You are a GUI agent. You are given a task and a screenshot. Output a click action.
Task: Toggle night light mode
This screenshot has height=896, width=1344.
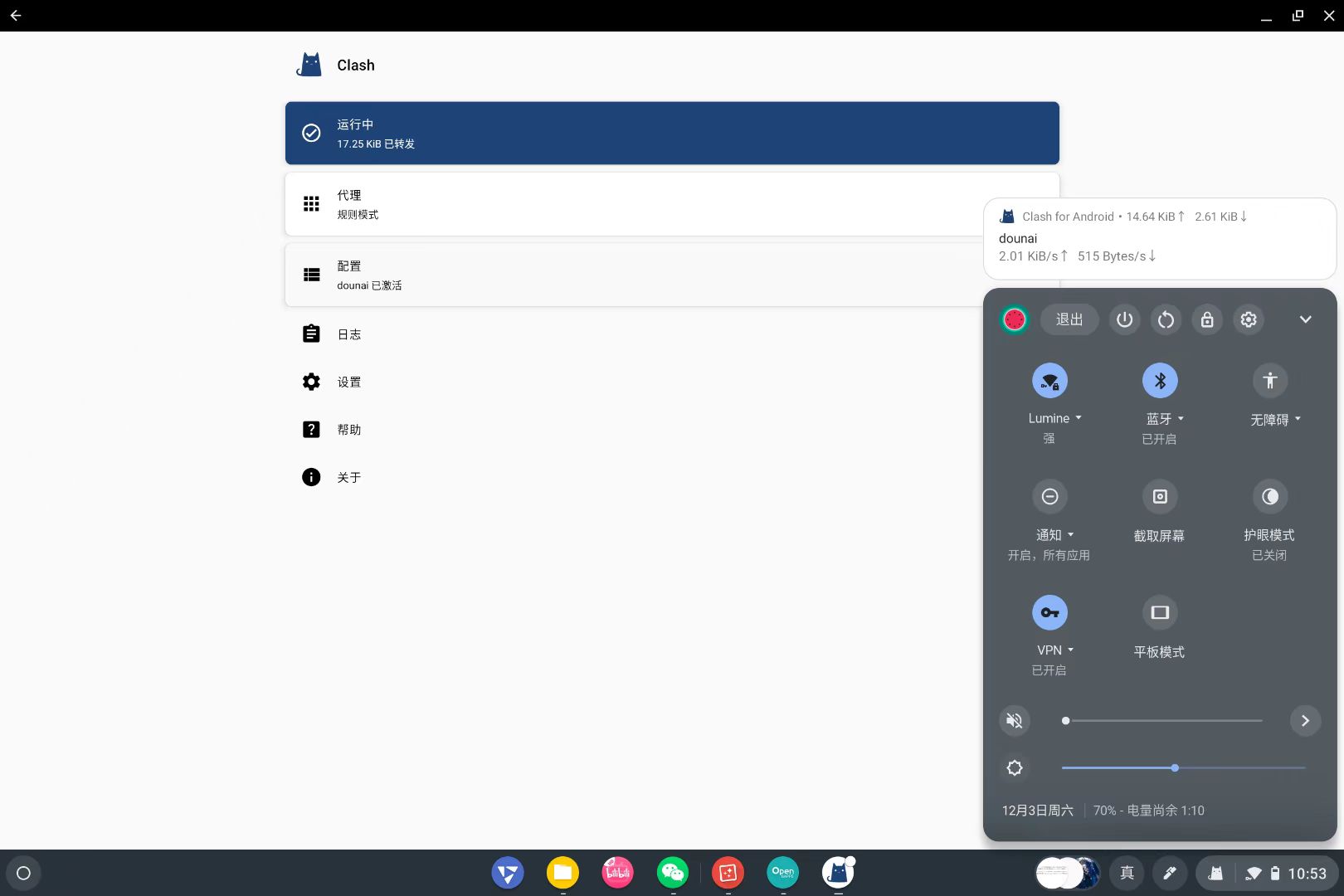click(x=1269, y=497)
